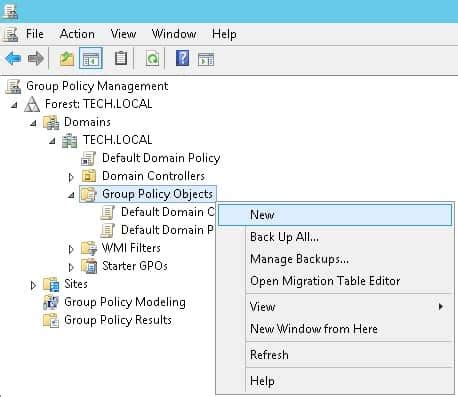Open the Help menu in menu bar
This screenshot has width=458, height=397.
(x=224, y=34)
